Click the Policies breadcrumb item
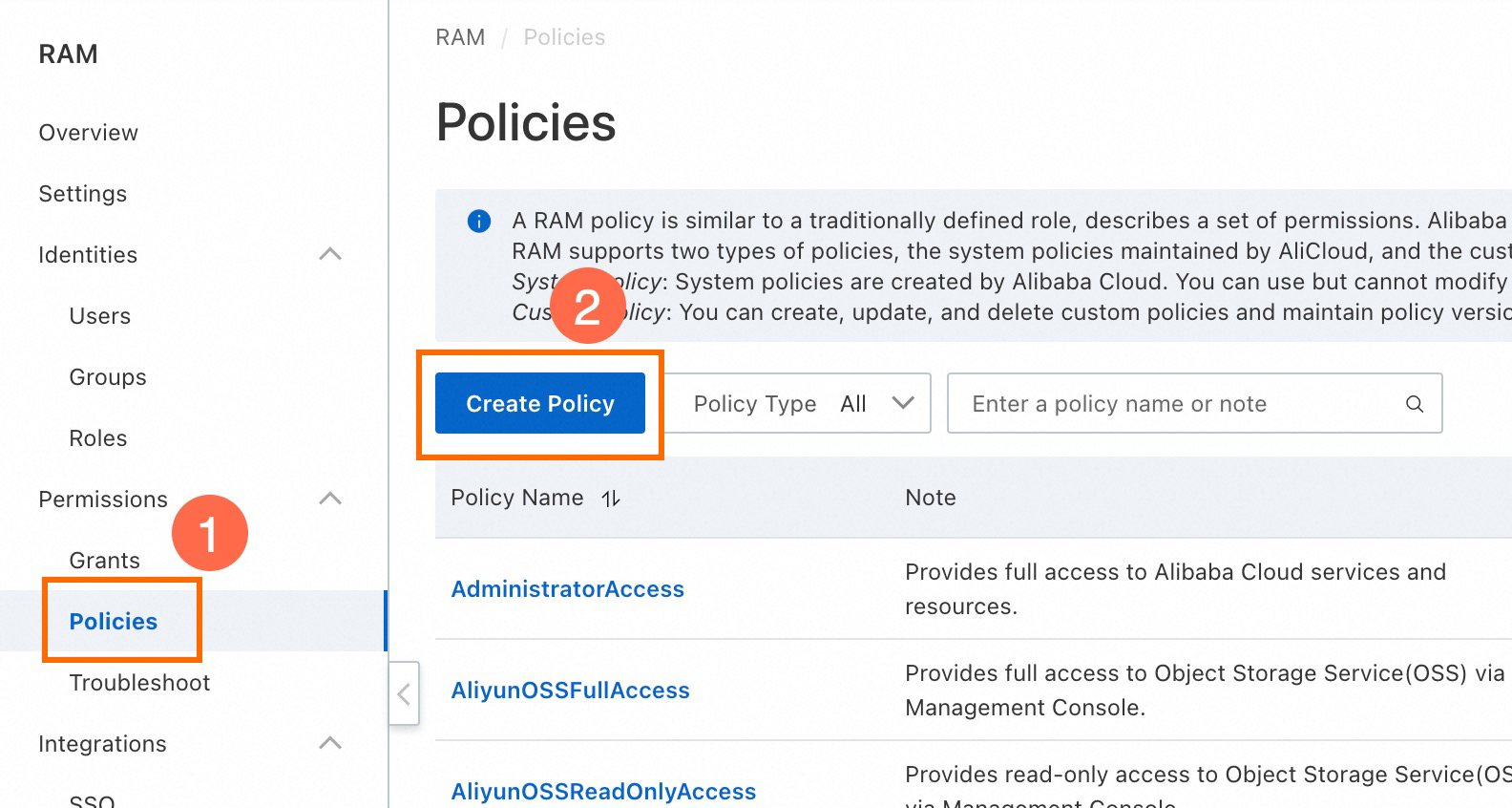 [x=564, y=37]
